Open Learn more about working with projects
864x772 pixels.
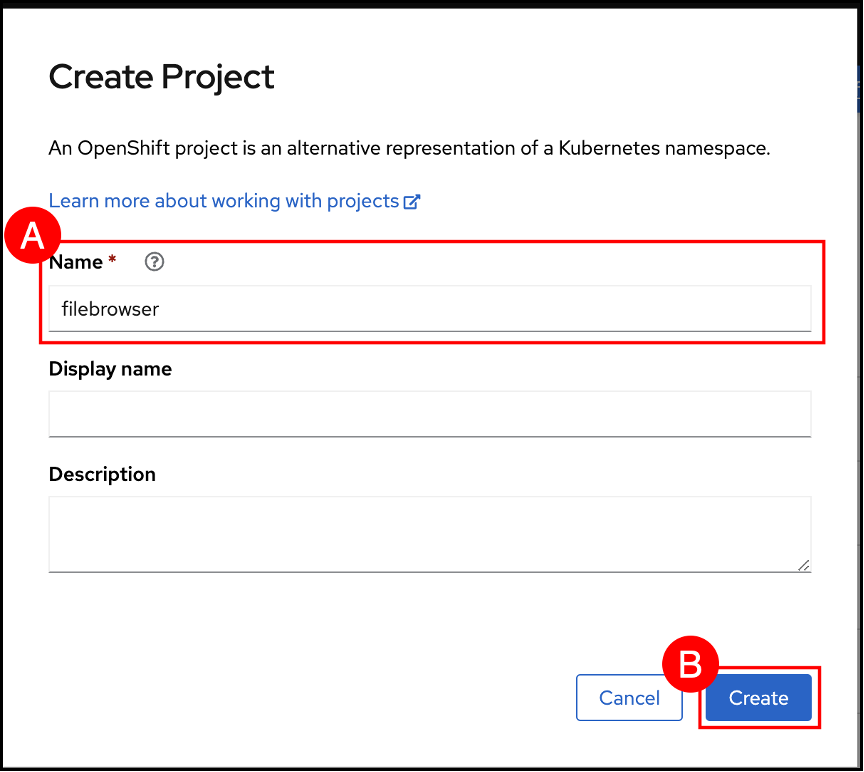click(224, 201)
